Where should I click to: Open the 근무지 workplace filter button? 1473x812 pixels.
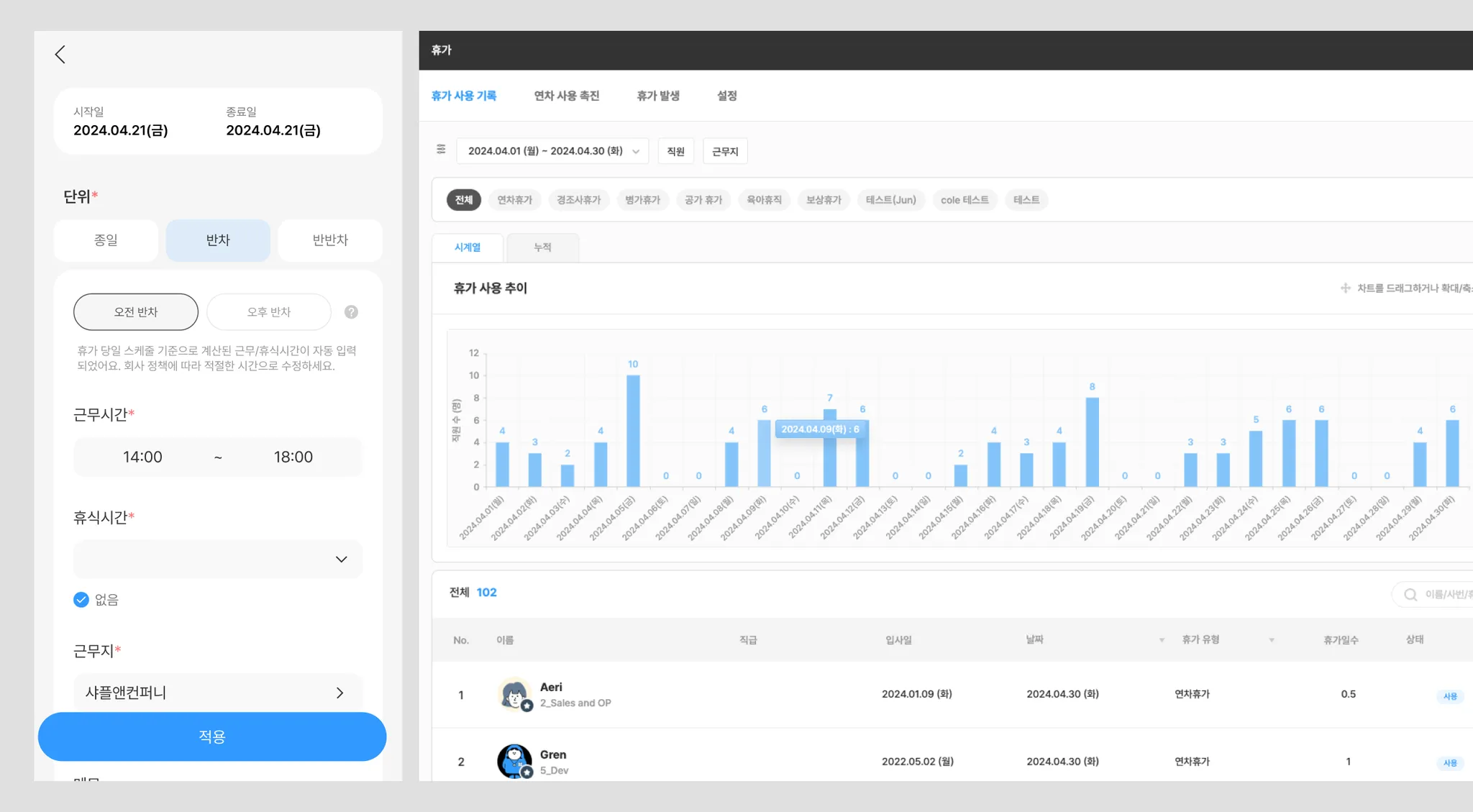coord(725,151)
